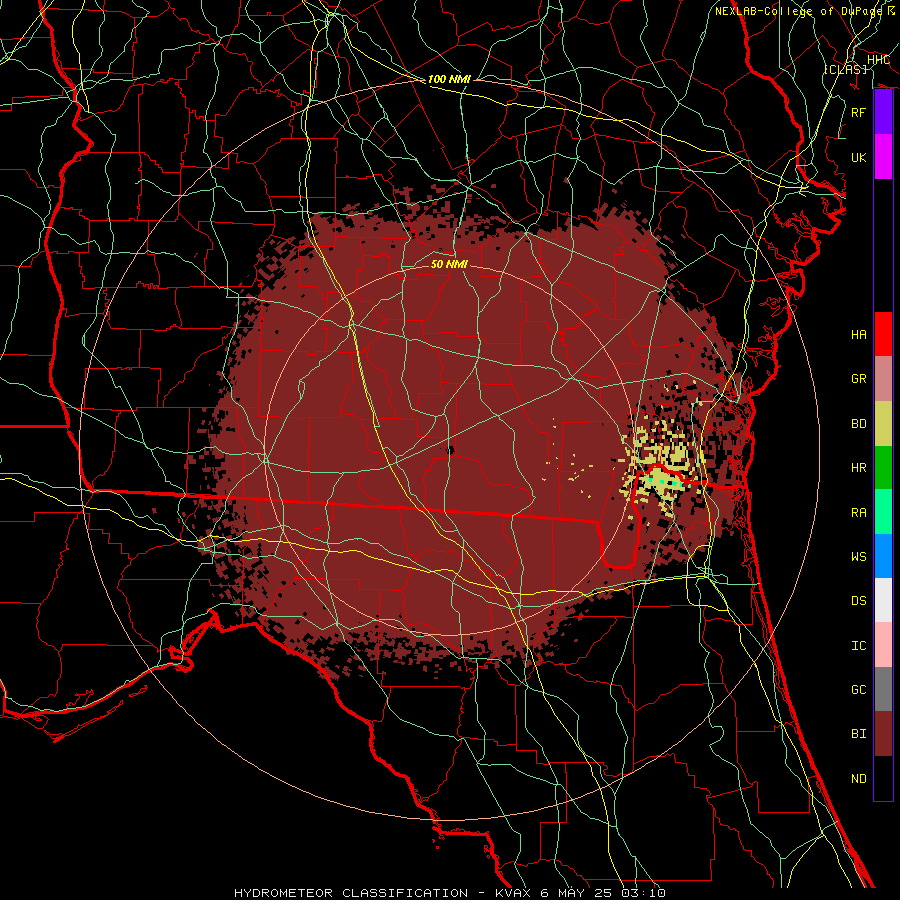Click the GC legend label
This screenshot has width=900, height=900.
click(859, 690)
